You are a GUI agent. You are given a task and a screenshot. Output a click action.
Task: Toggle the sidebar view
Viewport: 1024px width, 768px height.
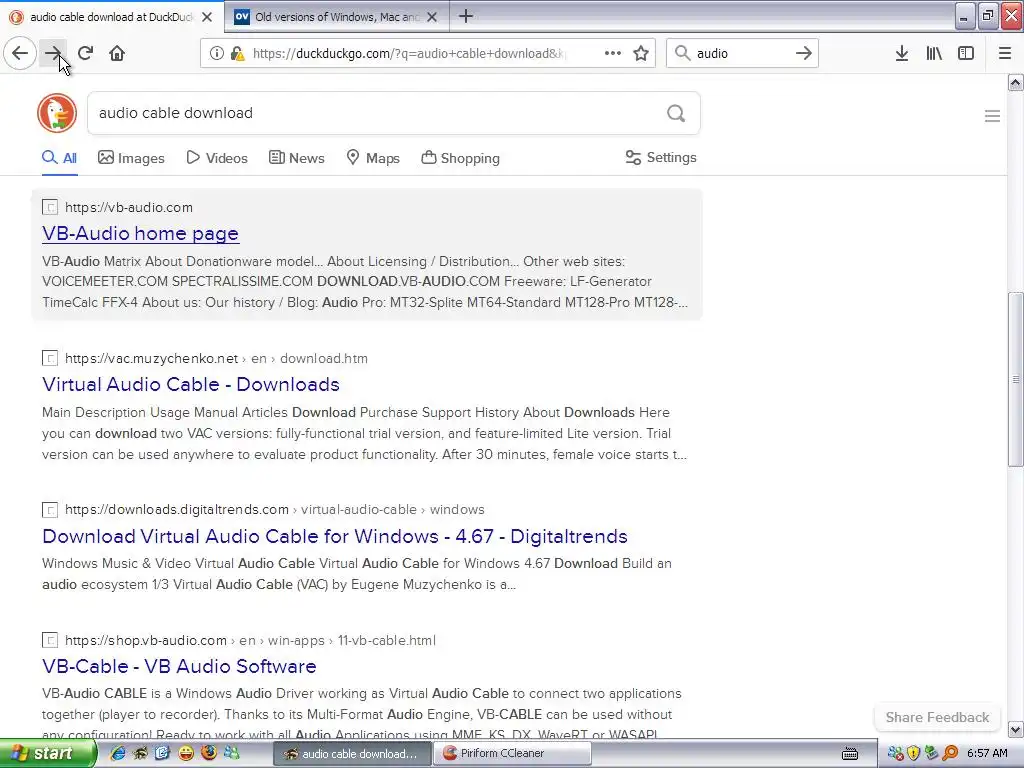point(966,54)
